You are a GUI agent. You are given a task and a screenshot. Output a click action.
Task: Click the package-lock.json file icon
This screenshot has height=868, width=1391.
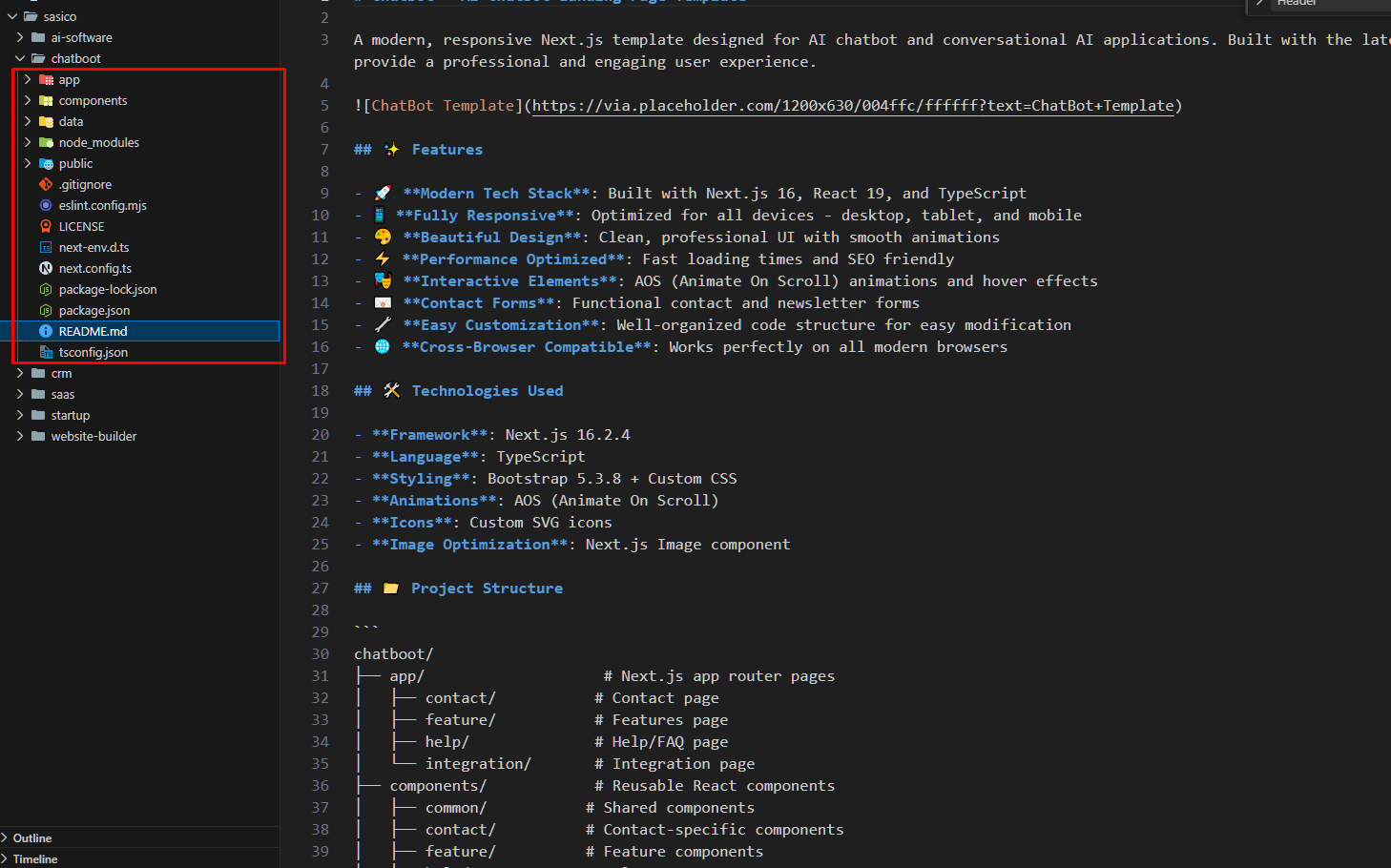[x=46, y=290]
